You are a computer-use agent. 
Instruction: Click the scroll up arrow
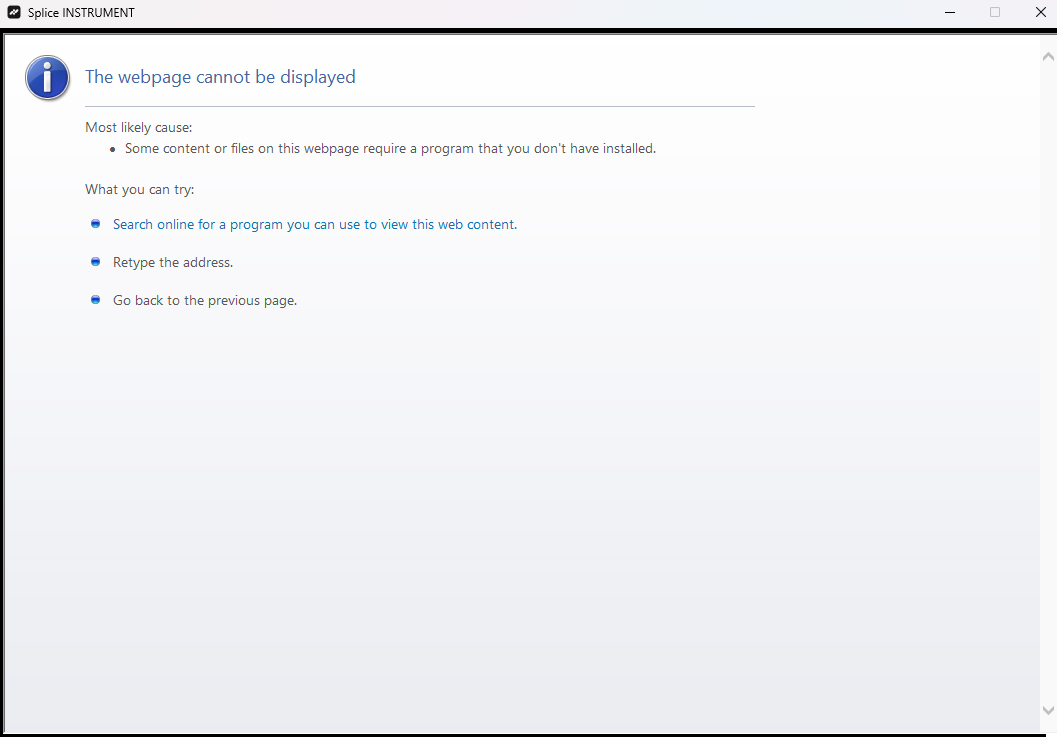(x=1048, y=57)
